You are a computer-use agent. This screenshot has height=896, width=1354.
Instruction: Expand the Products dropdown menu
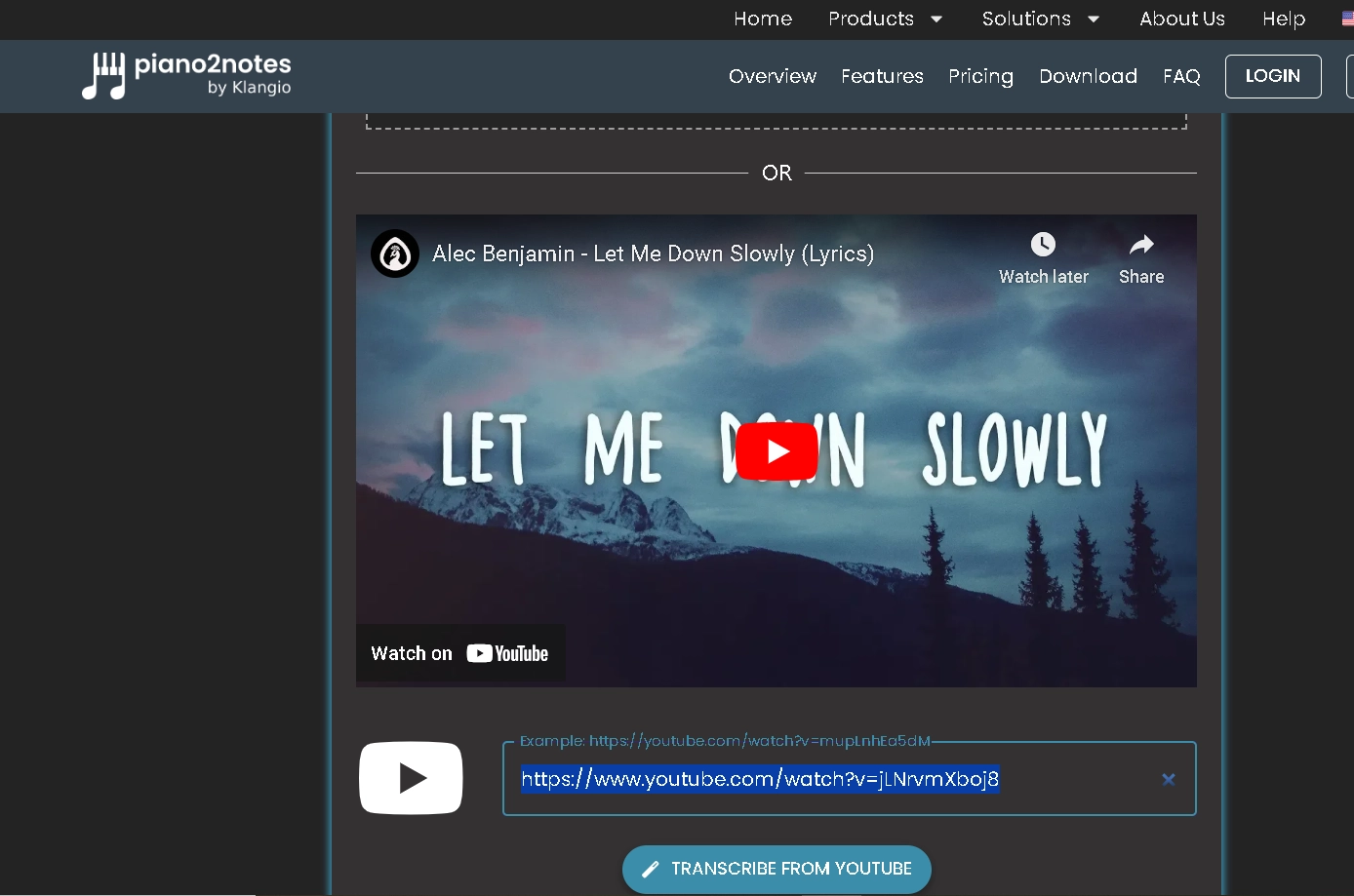pos(885,19)
